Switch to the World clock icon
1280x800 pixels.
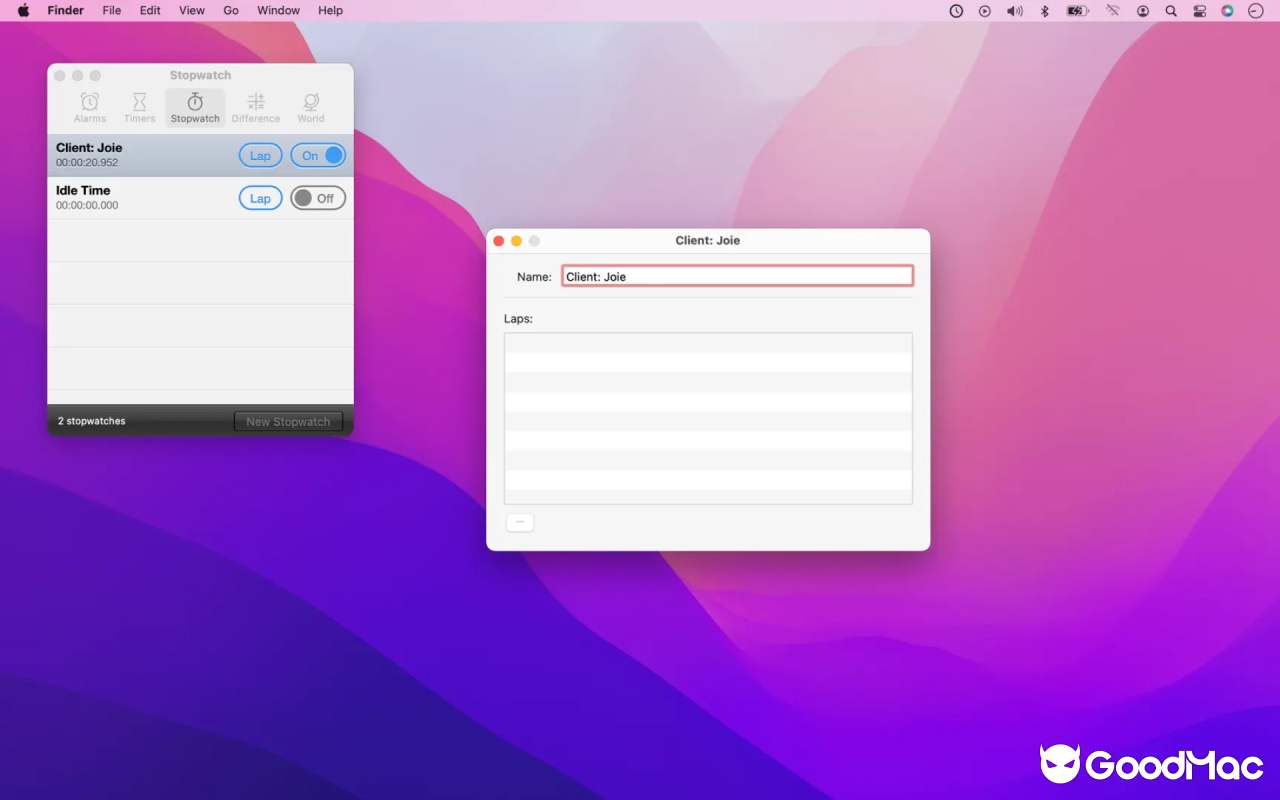[311, 106]
